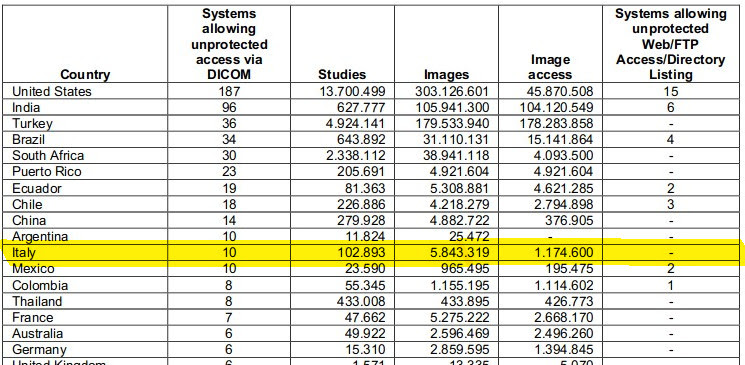The image size is (745, 365).
Task: Click the 13.700.499 studies value
Action: [352, 91]
